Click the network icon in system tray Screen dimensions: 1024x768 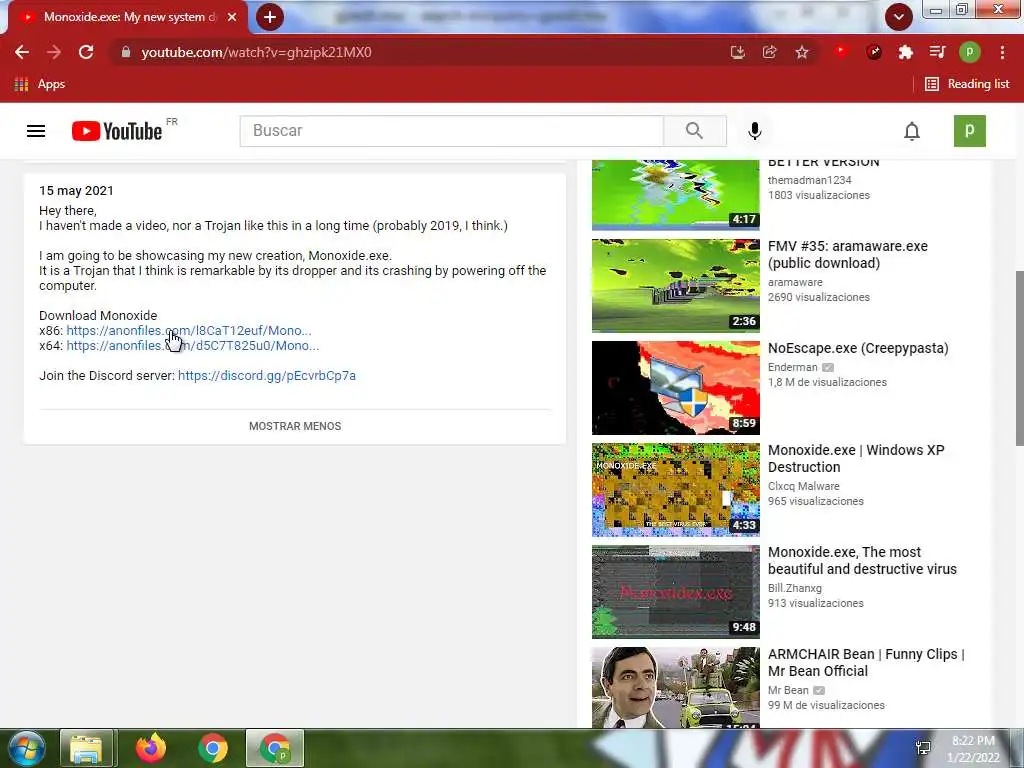pos(923,748)
